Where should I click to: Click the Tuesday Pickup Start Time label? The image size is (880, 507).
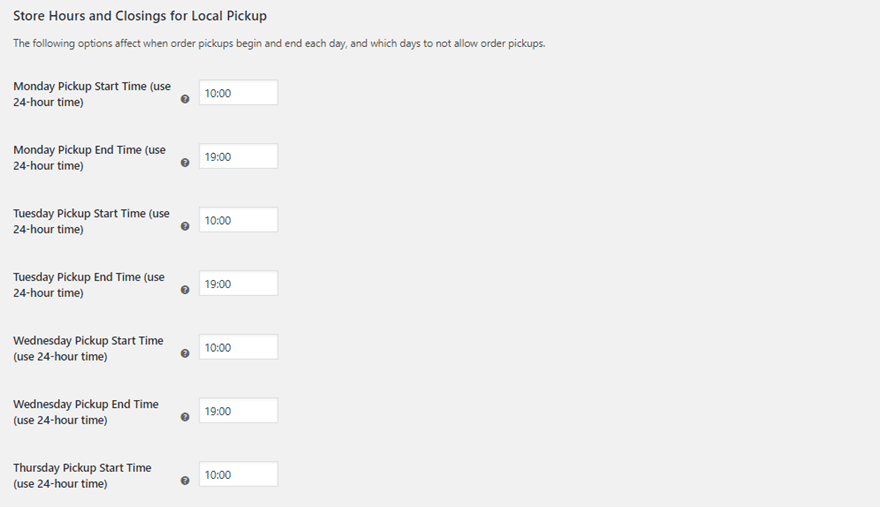pyautogui.click(x=91, y=221)
